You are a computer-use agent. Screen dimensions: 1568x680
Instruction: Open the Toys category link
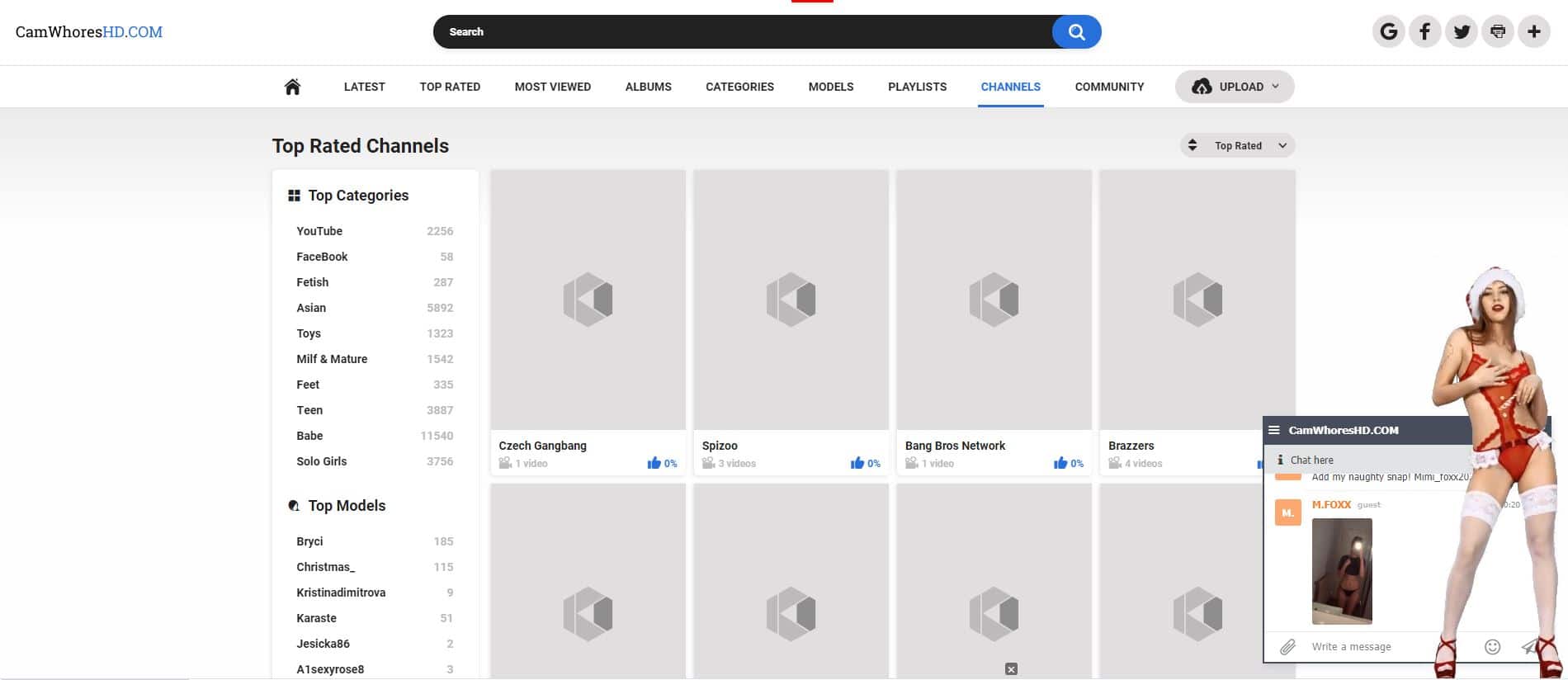tap(309, 333)
